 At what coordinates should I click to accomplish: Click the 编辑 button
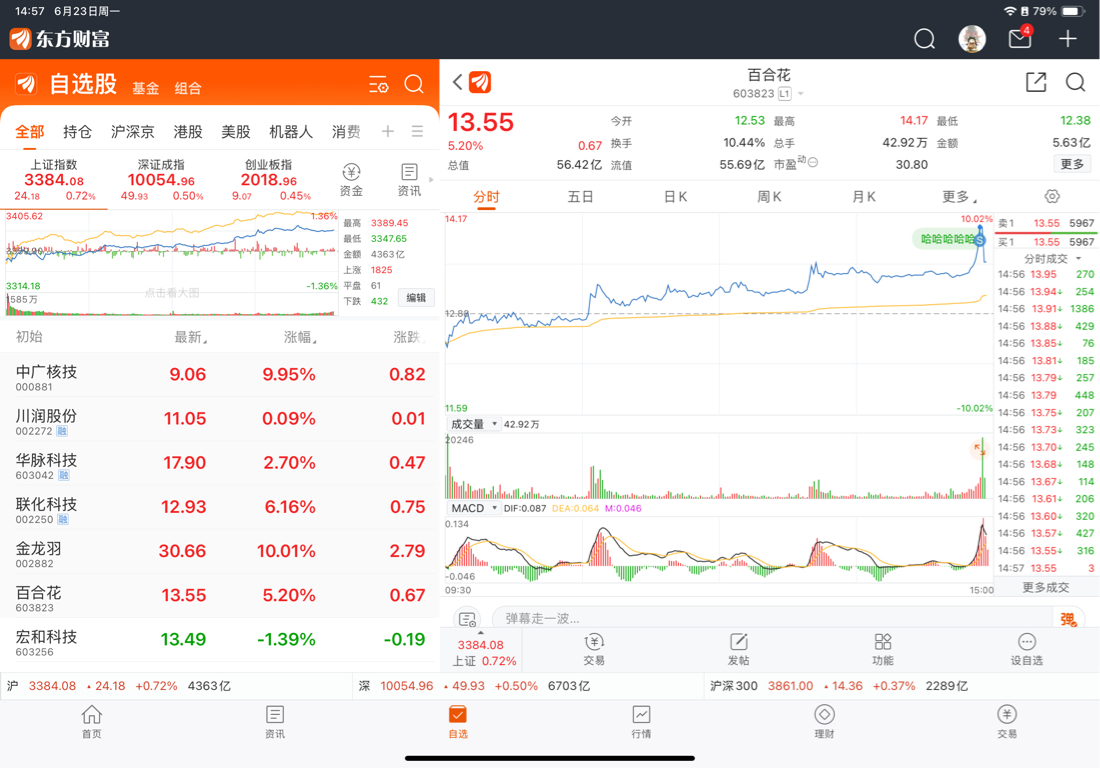(416, 297)
